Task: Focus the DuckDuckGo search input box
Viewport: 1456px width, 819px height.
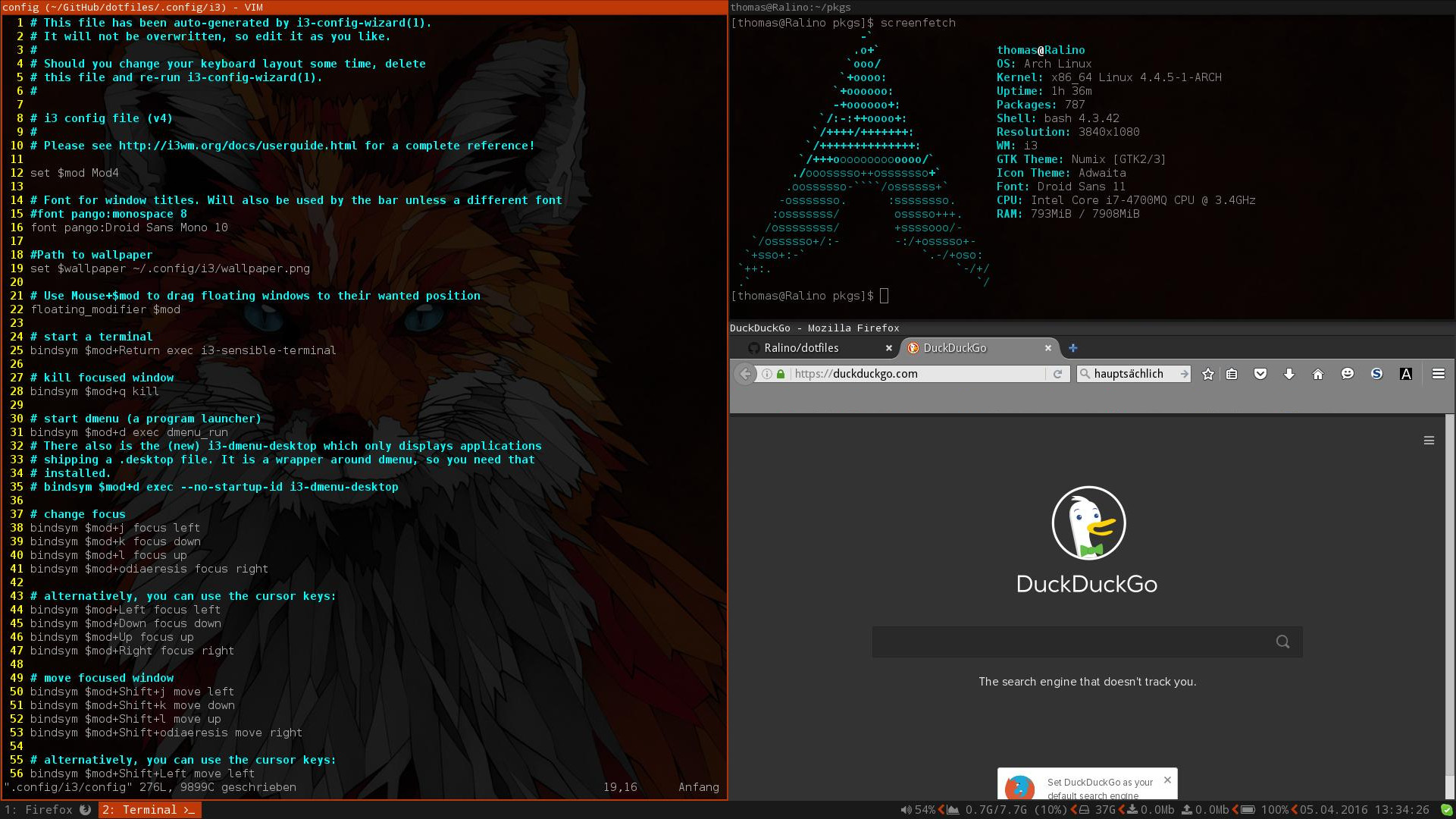Action: coord(1069,642)
